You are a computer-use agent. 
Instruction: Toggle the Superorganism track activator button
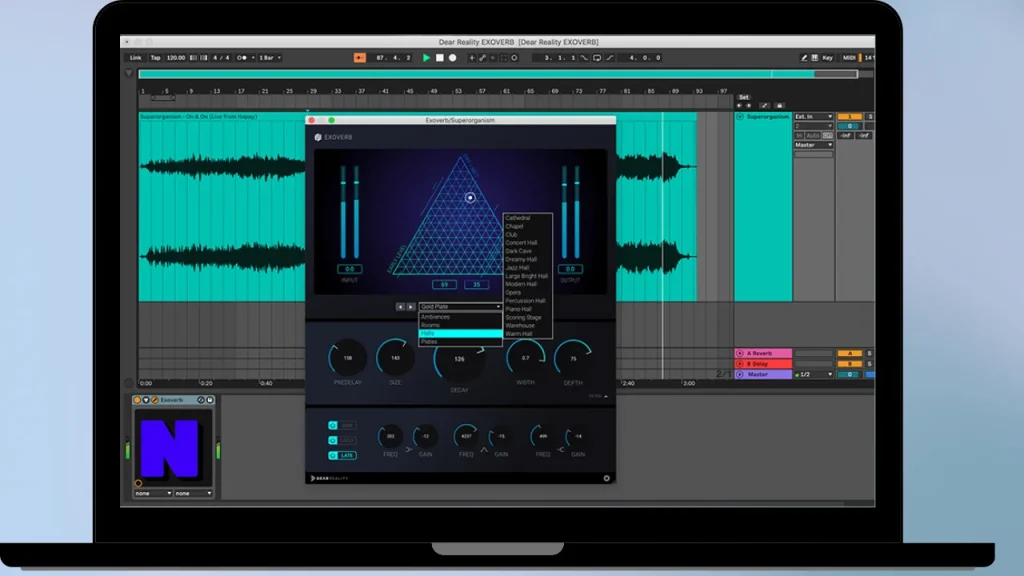[850, 116]
